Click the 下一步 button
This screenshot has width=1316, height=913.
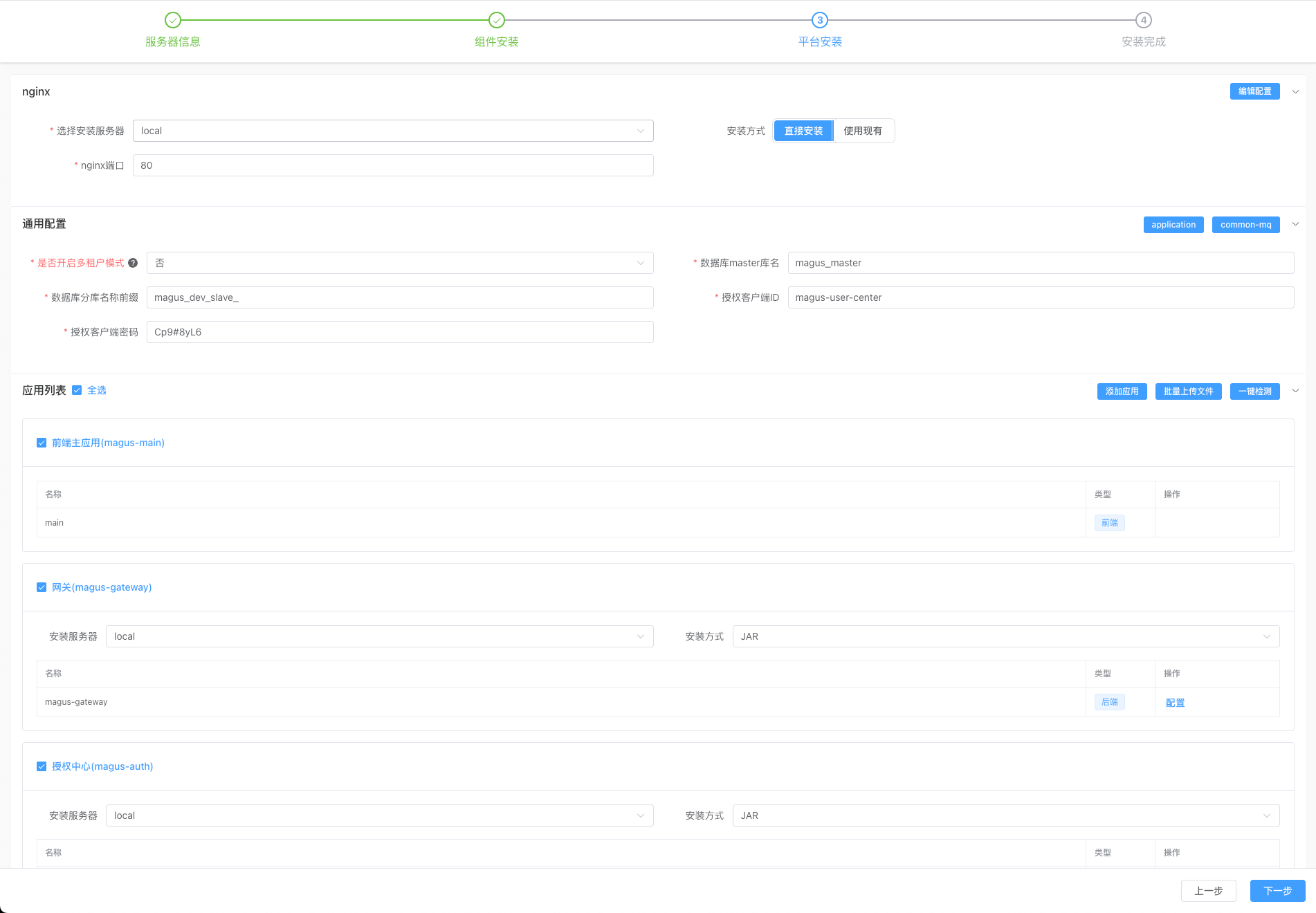1277,891
